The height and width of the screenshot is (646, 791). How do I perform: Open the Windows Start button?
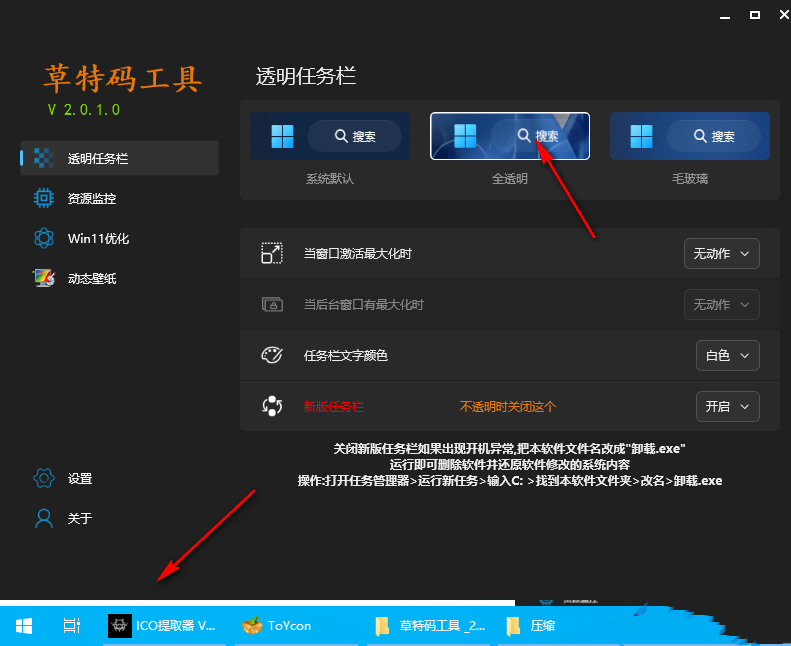[x=24, y=626]
